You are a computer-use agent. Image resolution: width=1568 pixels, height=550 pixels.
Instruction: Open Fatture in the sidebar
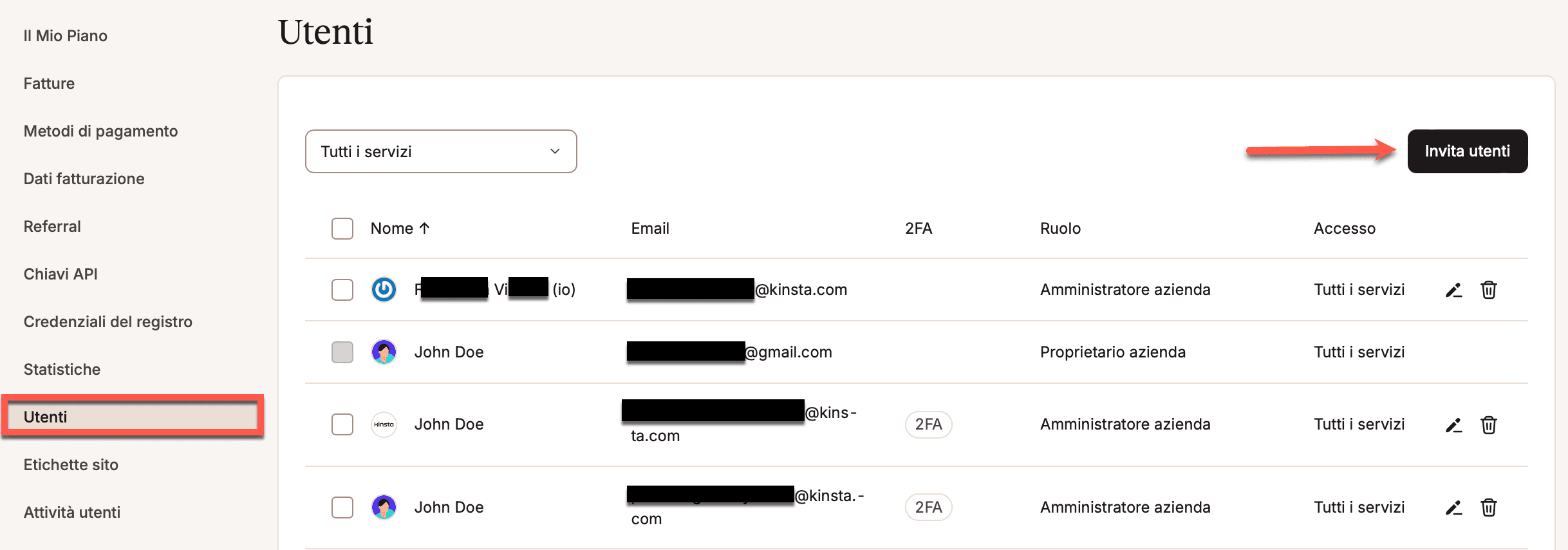(x=49, y=84)
